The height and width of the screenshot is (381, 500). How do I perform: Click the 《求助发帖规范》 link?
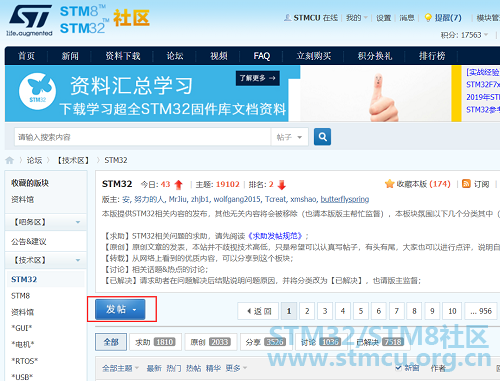pos(275,236)
